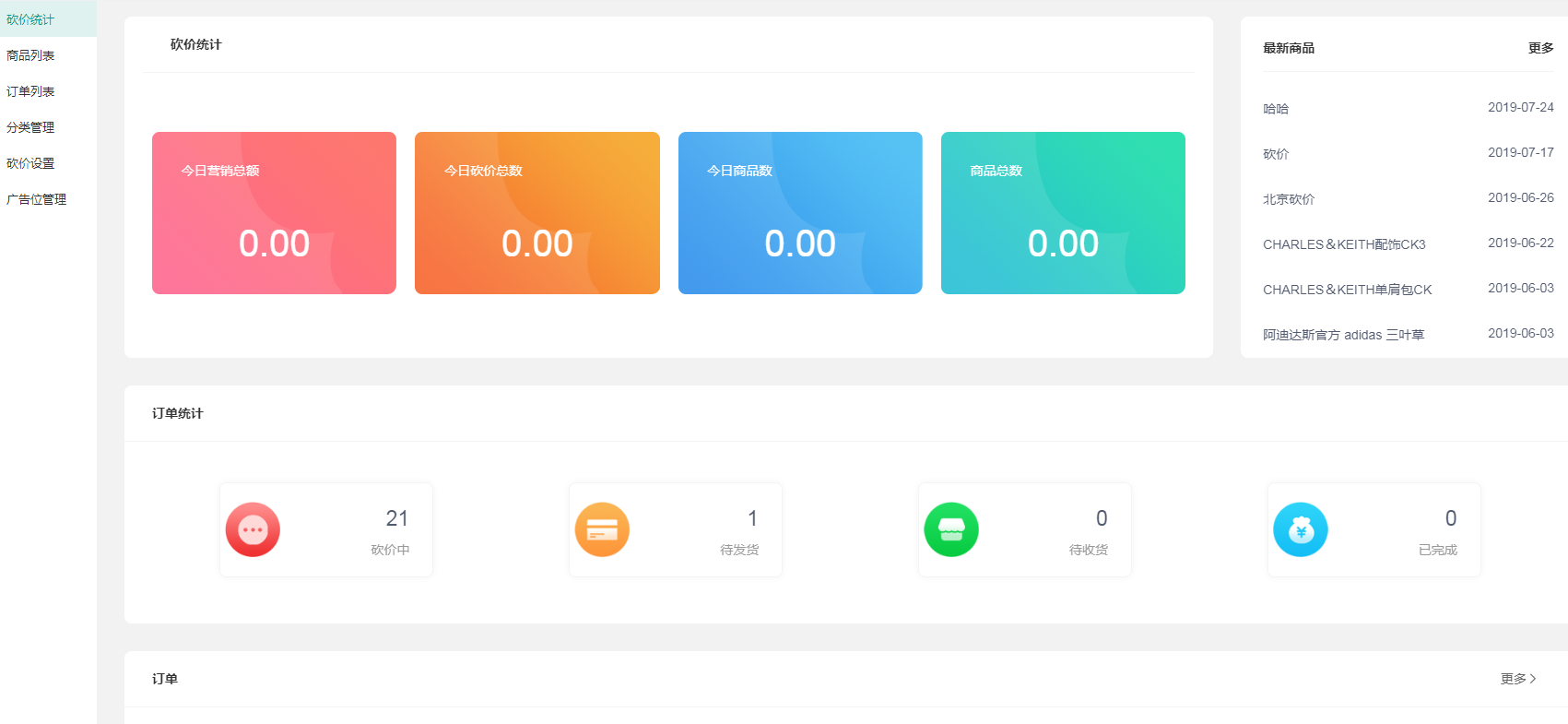Click date 2019-06-22 in 最新商品
Screen dimensions: 1568x724
[x=1521, y=243]
